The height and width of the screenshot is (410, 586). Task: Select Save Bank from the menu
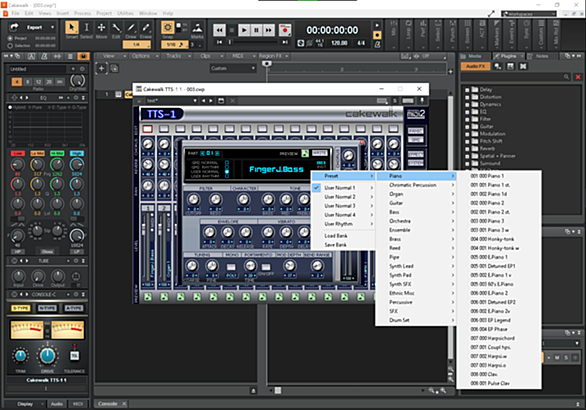343,245
